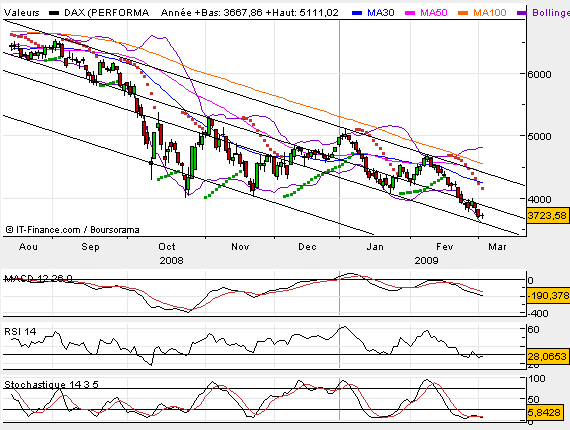Screen dimensions: 570x430
Task: Click the Sep month label
Action: point(91,247)
